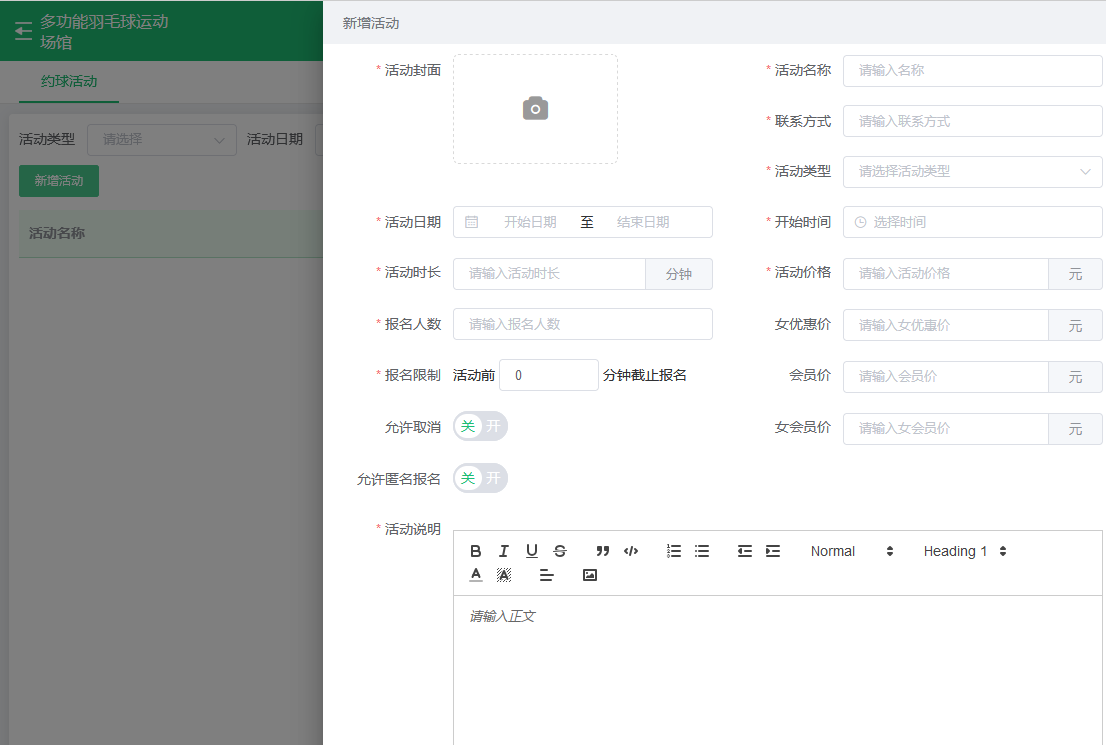Open the start time (选择时间) picker field
The image size is (1106, 745).
pos(973,222)
